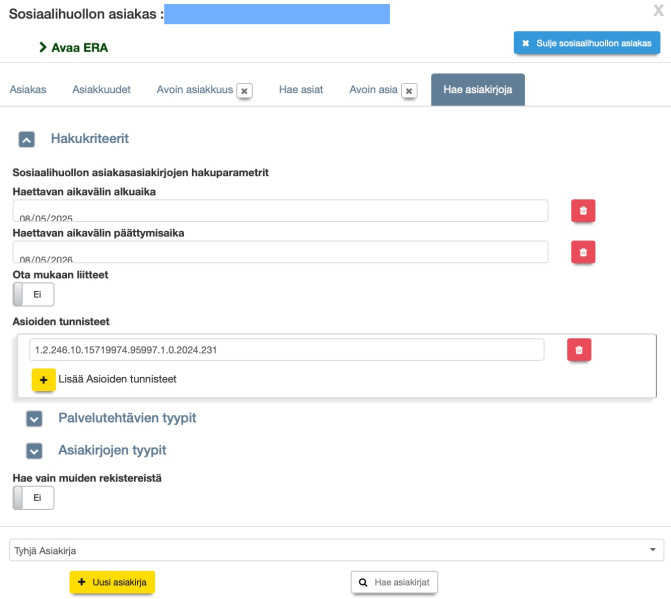Click Sulje sosiaalihuollon asiakas button

[x=587, y=43]
